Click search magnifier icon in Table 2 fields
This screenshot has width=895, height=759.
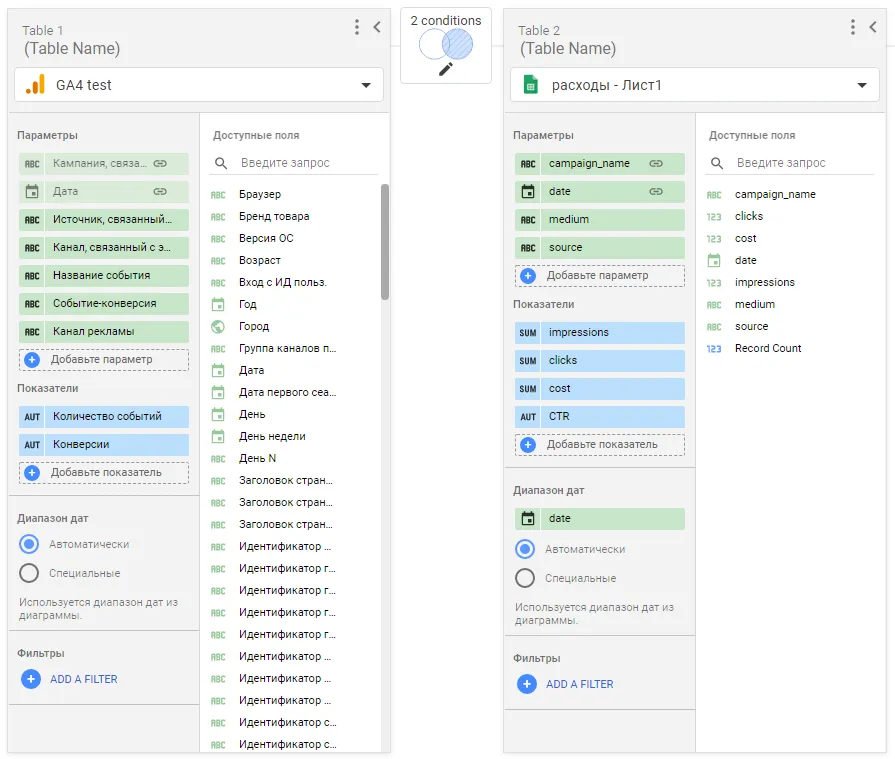(x=717, y=163)
